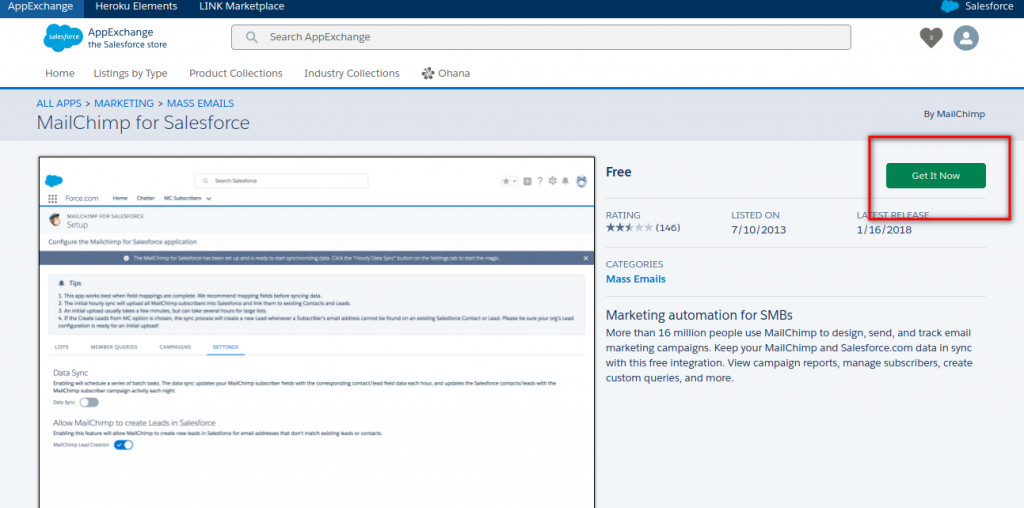Open the app launcher grid in the preview
Screen dimensions: 1024x508
tap(53, 198)
